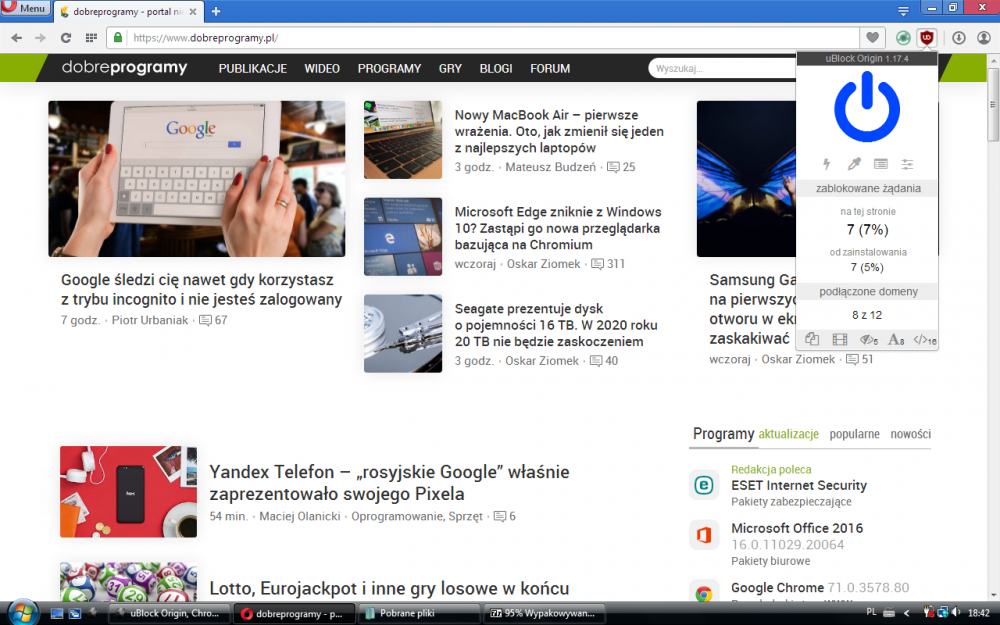Open the Opera Menu button
This screenshot has width=1000, height=625.
pos(25,8)
